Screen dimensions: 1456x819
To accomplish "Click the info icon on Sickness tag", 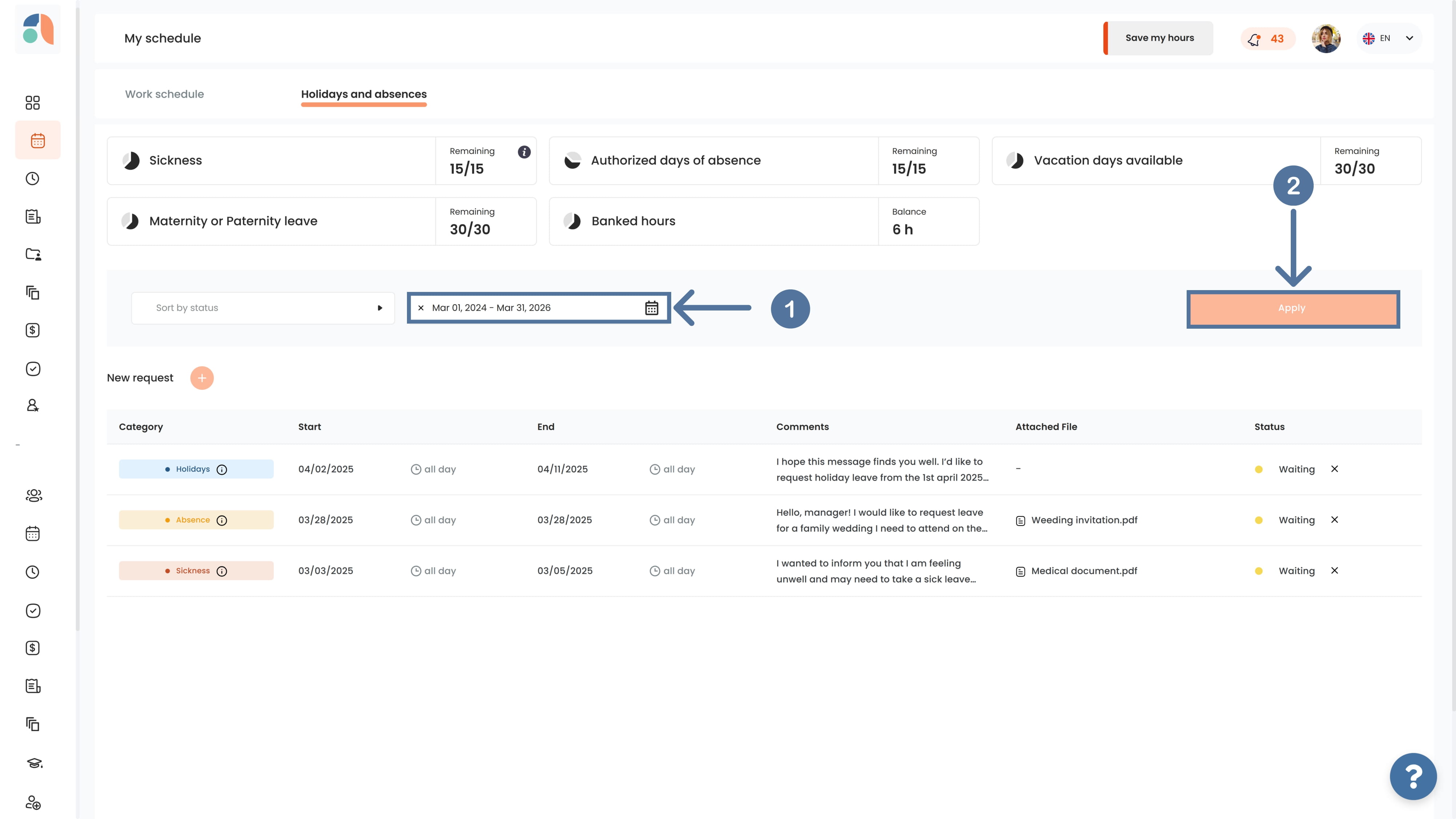I will [222, 571].
